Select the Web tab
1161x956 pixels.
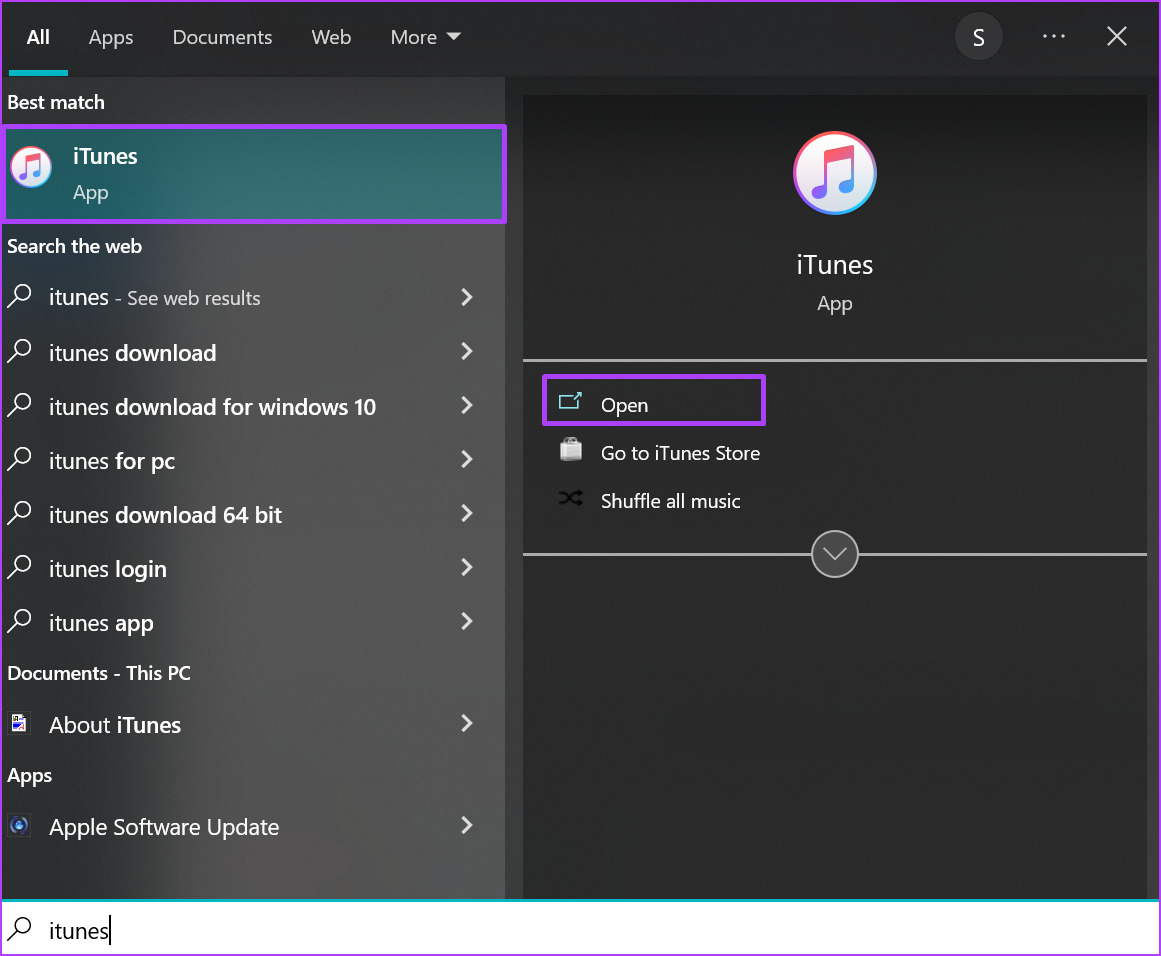pyautogui.click(x=331, y=37)
